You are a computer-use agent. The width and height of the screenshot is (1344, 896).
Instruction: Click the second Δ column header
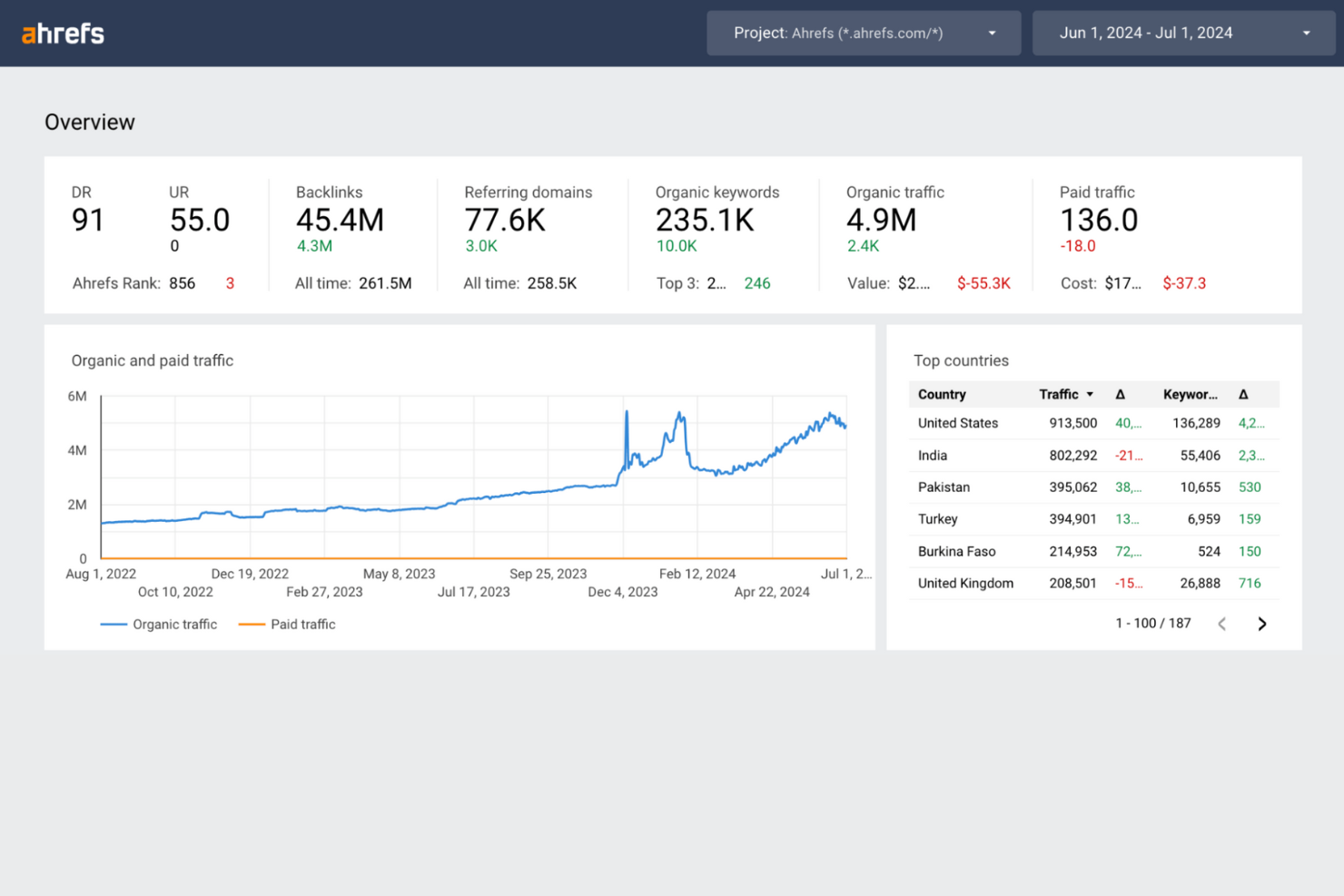tap(1243, 394)
